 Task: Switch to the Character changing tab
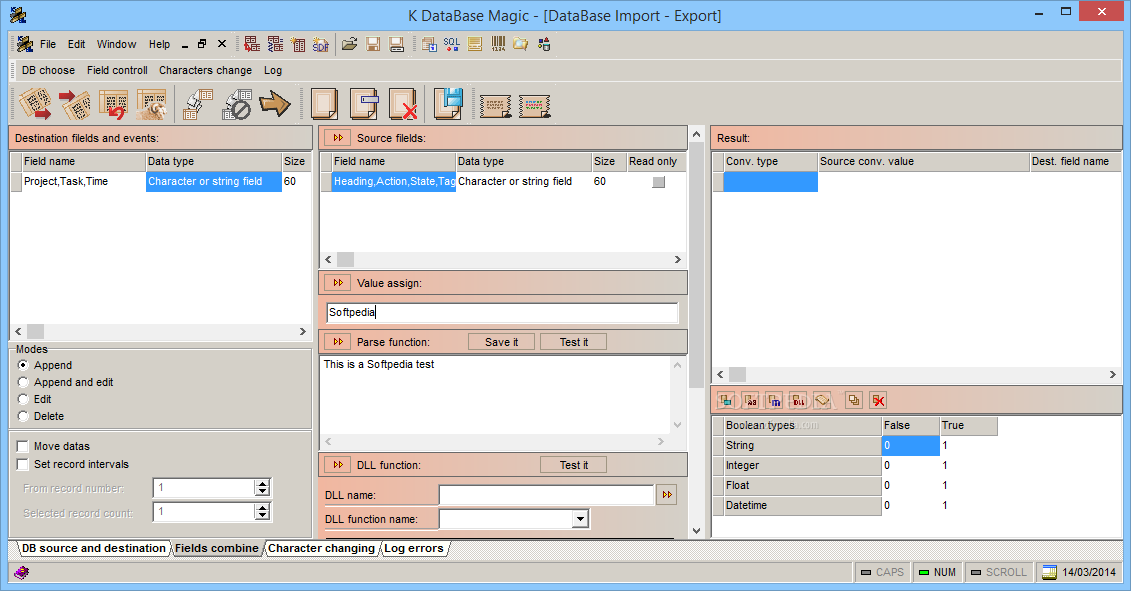[x=321, y=548]
